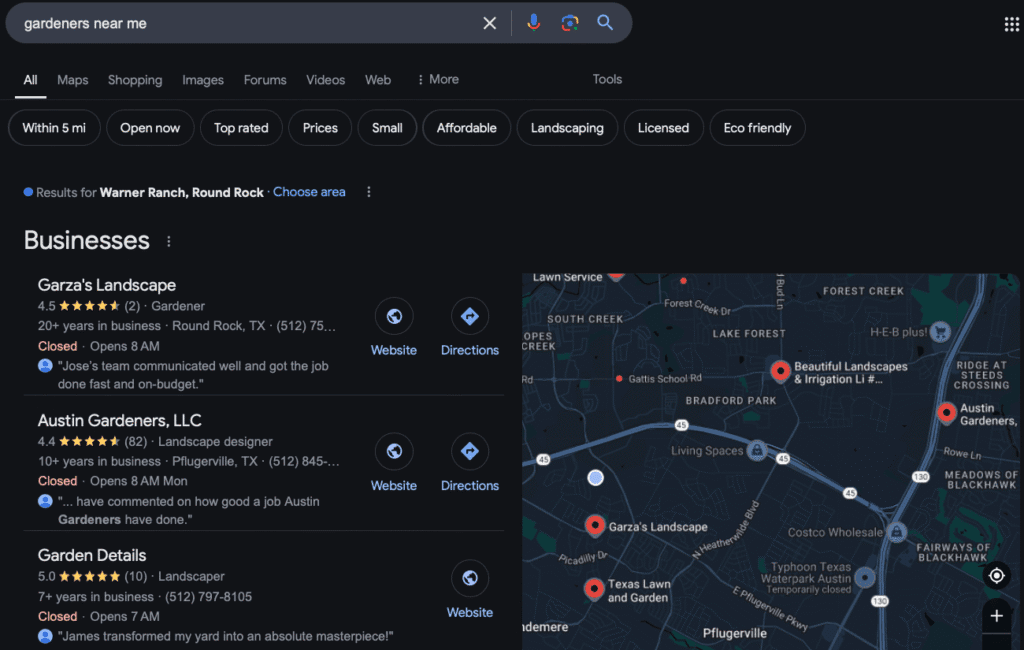Screen dimensions: 1024x650
Task: Get directions to Austin Gardeners, LLC
Action: pyautogui.click(x=469, y=452)
